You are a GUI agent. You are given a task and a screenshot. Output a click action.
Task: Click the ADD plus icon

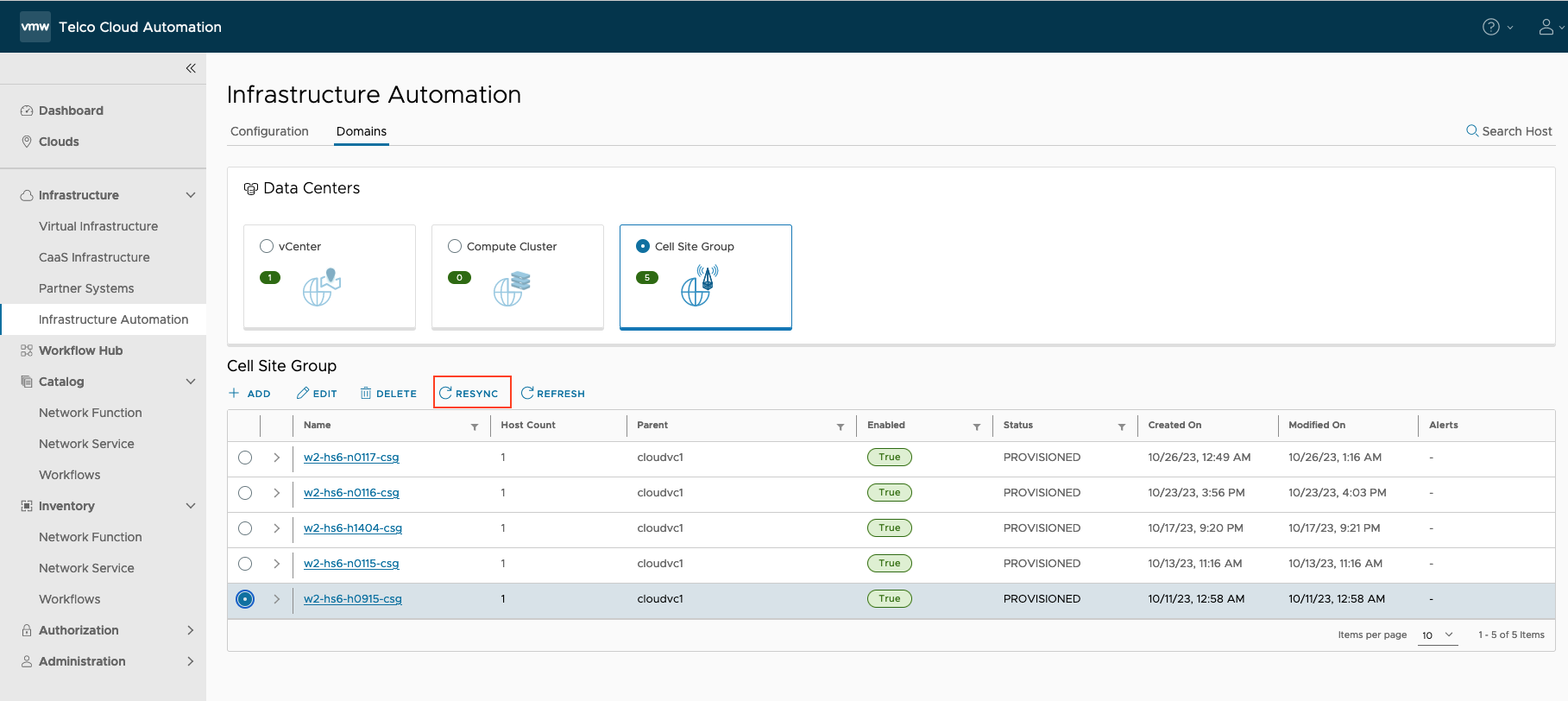tap(234, 393)
